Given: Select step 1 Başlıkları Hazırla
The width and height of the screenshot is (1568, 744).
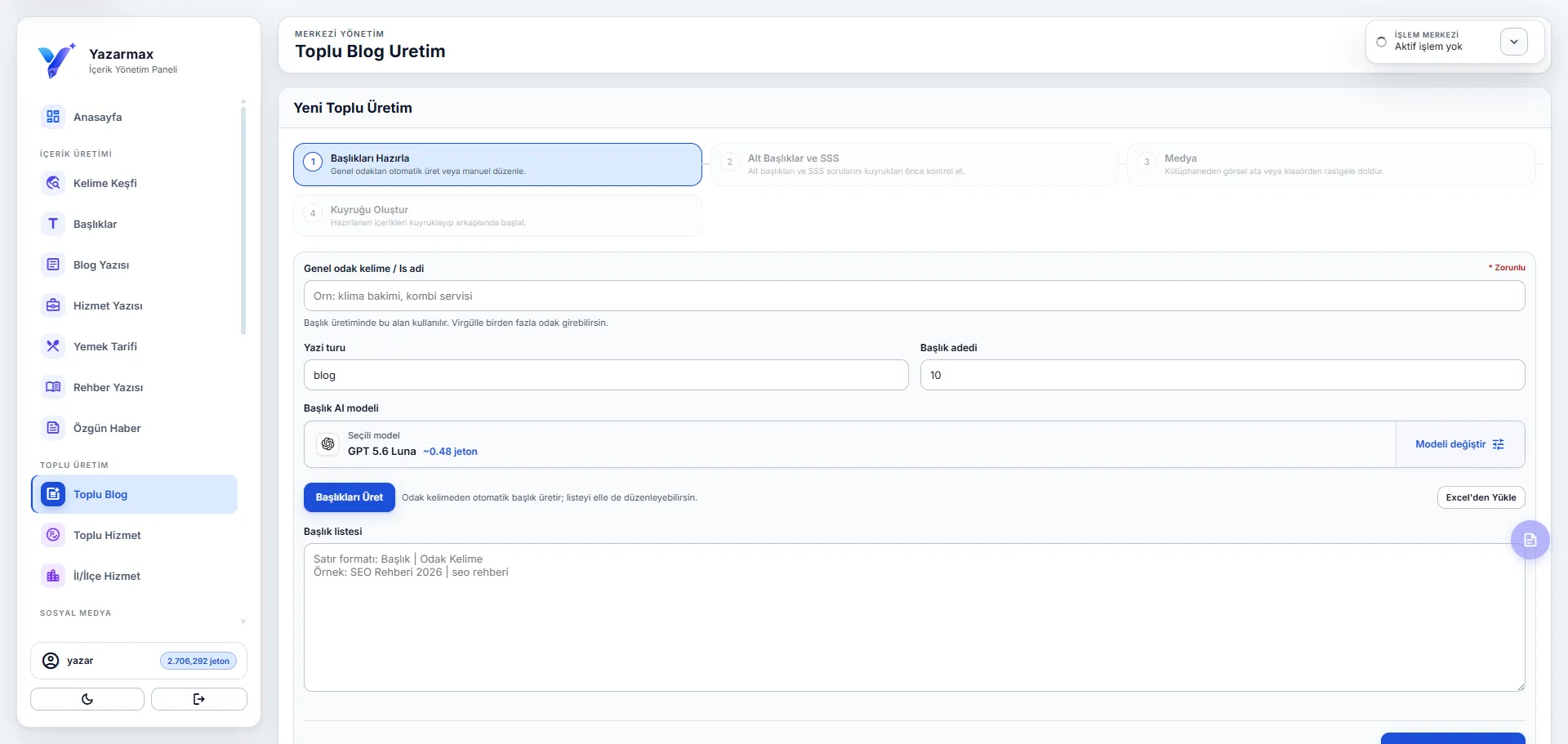Looking at the screenshot, I should [497, 164].
